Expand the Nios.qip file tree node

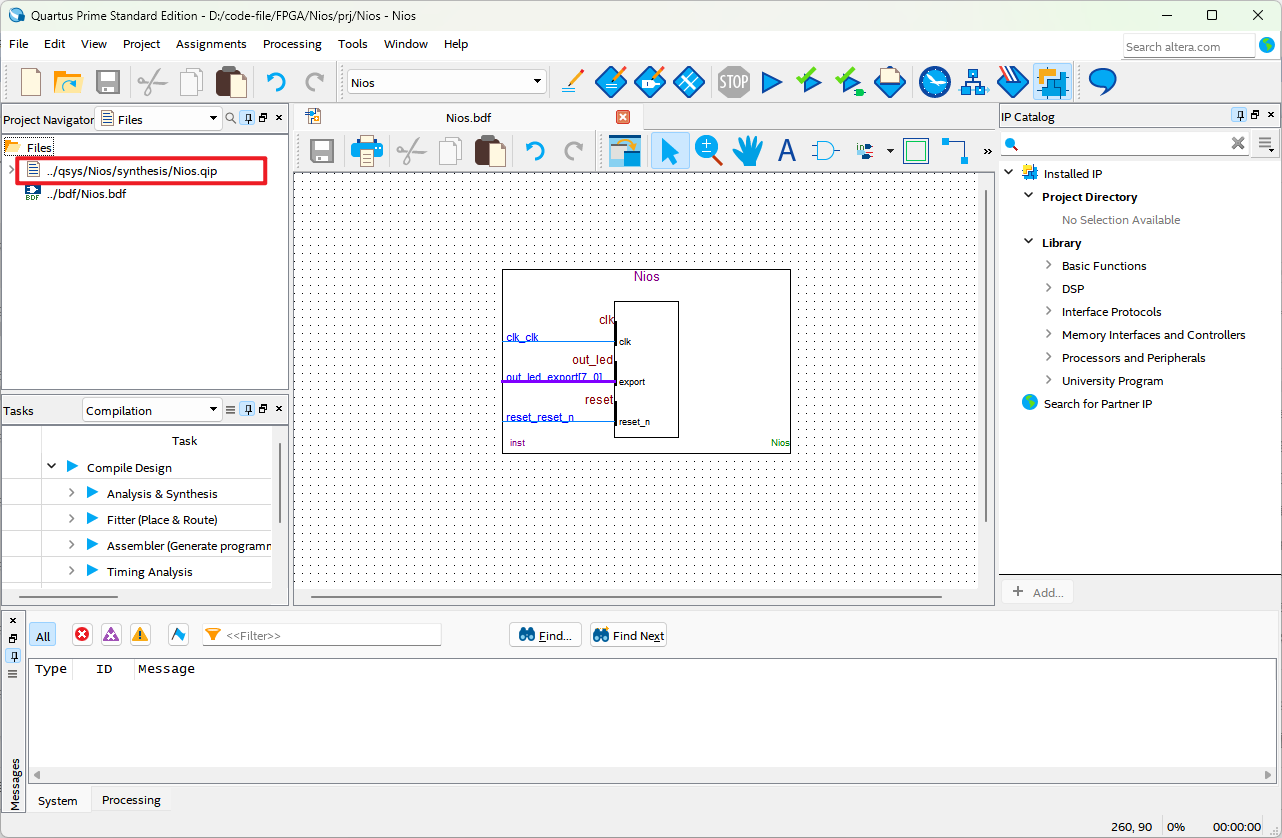point(11,170)
